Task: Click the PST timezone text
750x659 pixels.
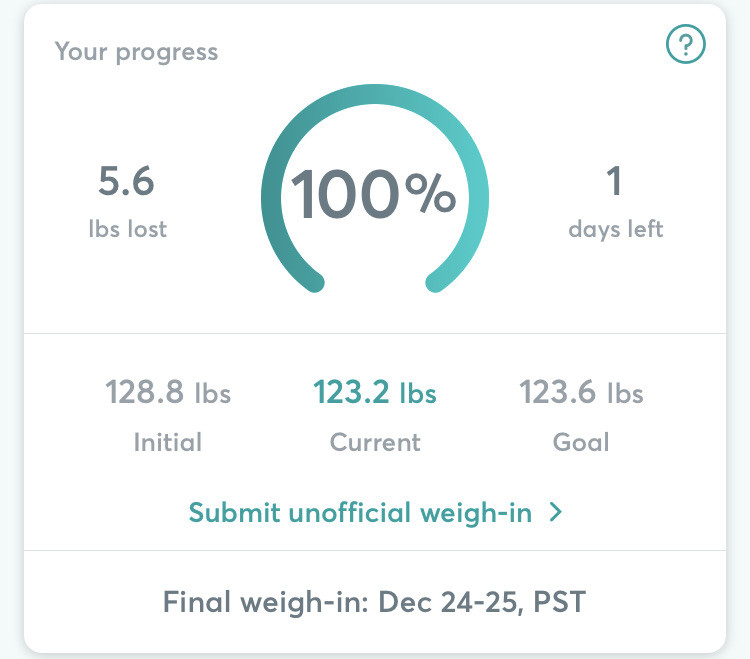Action: [x=560, y=603]
